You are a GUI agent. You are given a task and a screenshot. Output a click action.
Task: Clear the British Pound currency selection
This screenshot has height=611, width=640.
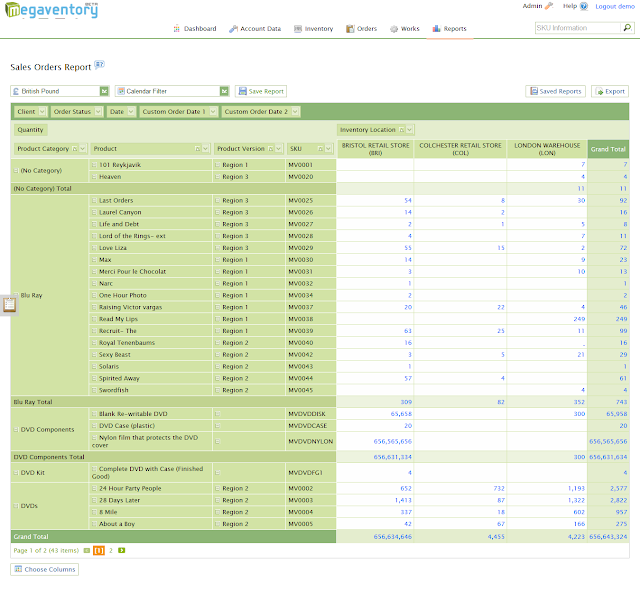click(x=104, y=91)
